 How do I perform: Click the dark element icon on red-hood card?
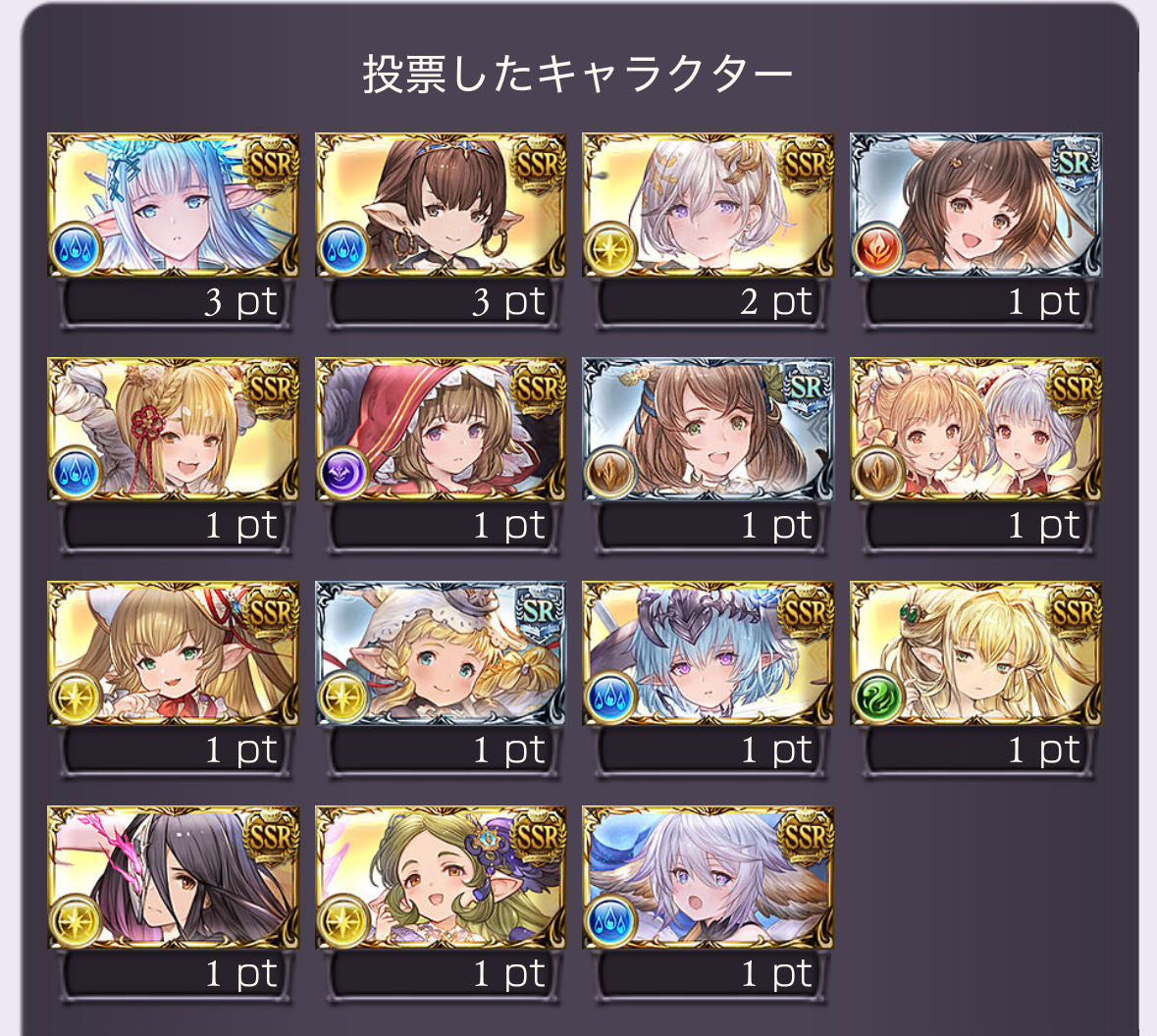pos(343,473)
